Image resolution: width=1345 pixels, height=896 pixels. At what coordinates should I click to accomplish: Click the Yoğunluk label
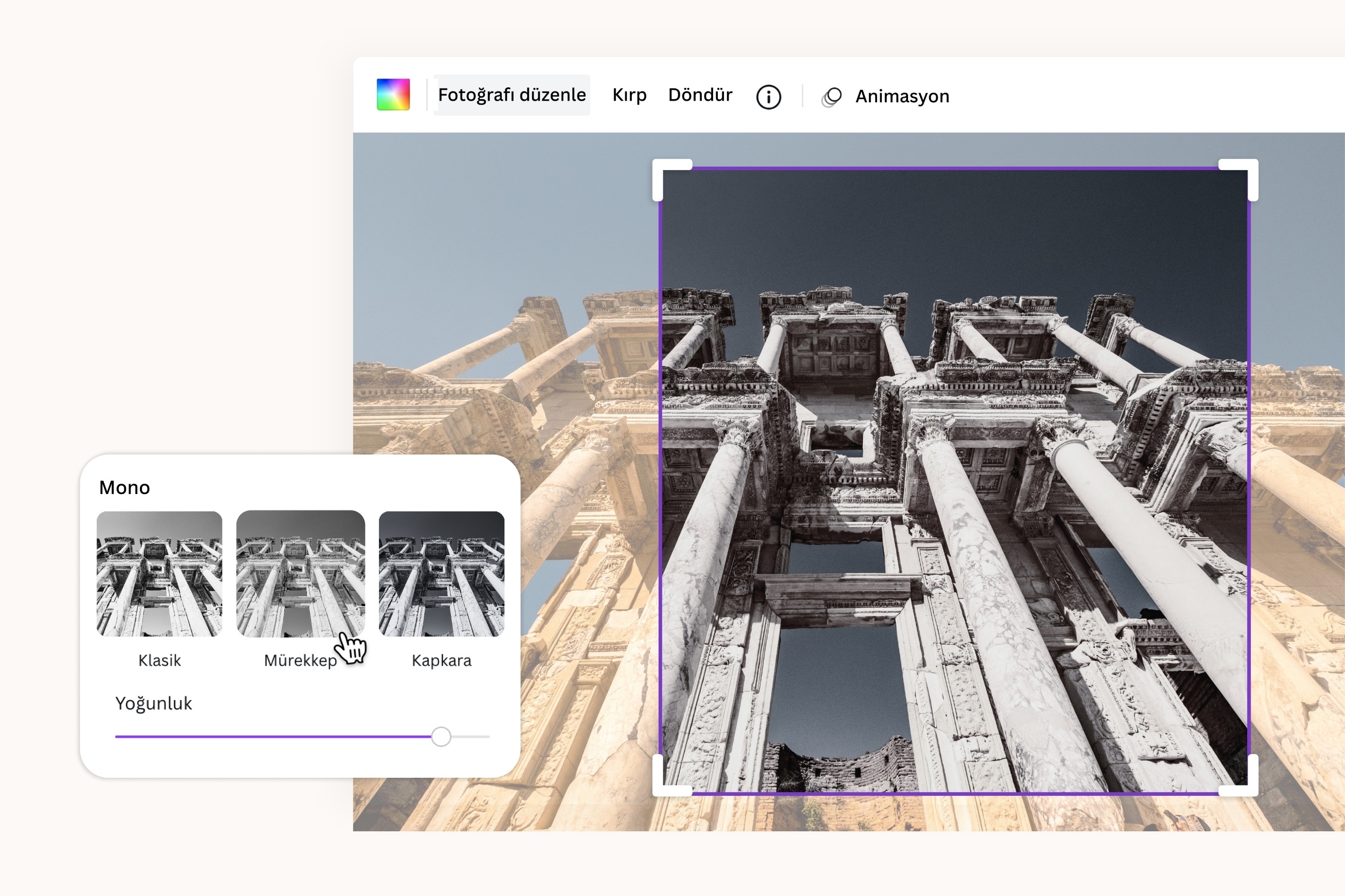point(154,703)
